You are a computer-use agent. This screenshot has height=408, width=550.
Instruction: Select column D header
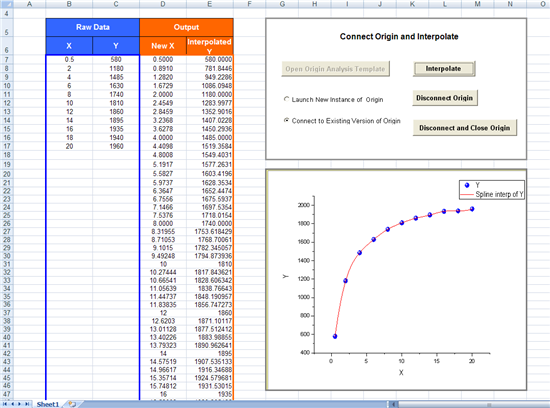[x=163, y=4]
